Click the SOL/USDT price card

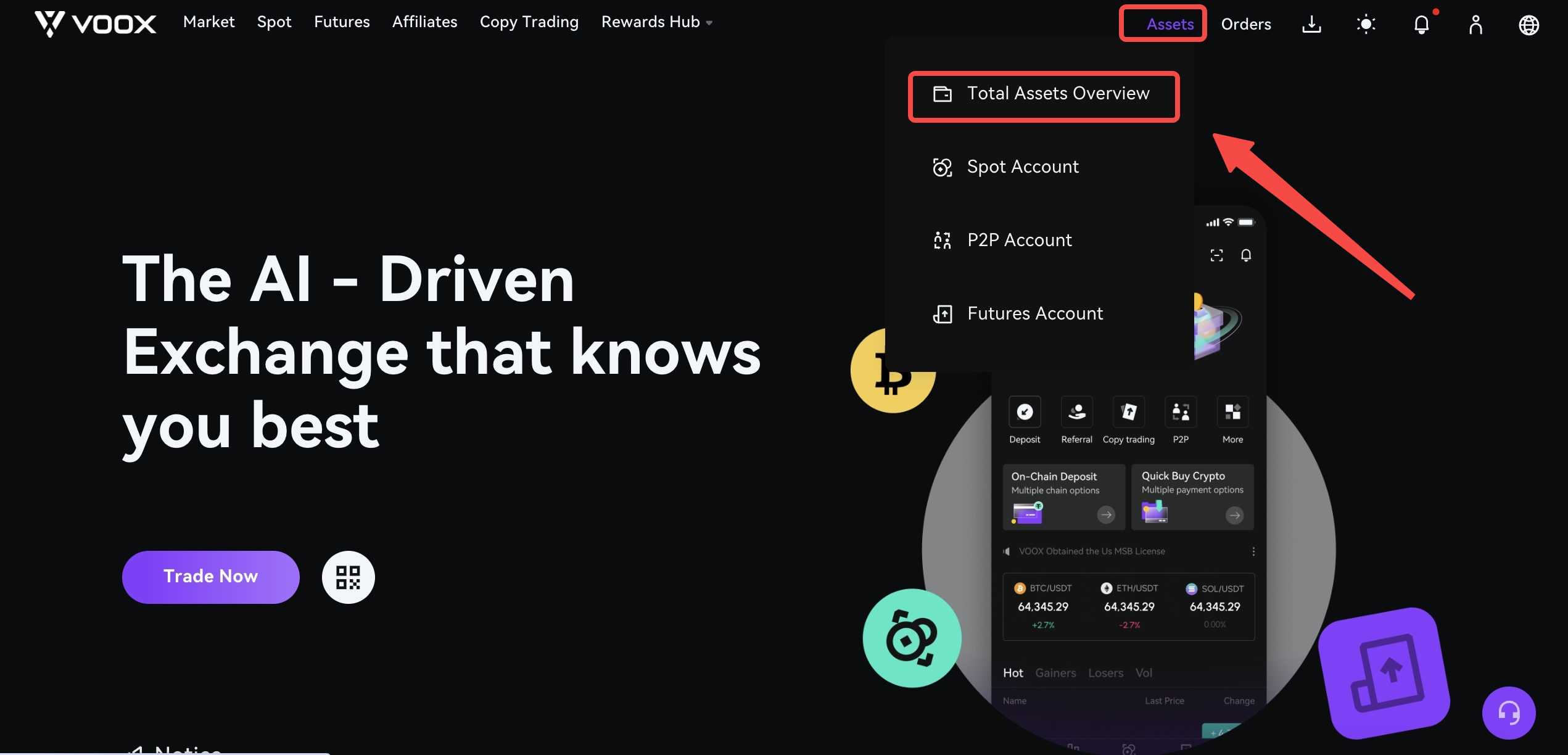(x=1215, y=606)
